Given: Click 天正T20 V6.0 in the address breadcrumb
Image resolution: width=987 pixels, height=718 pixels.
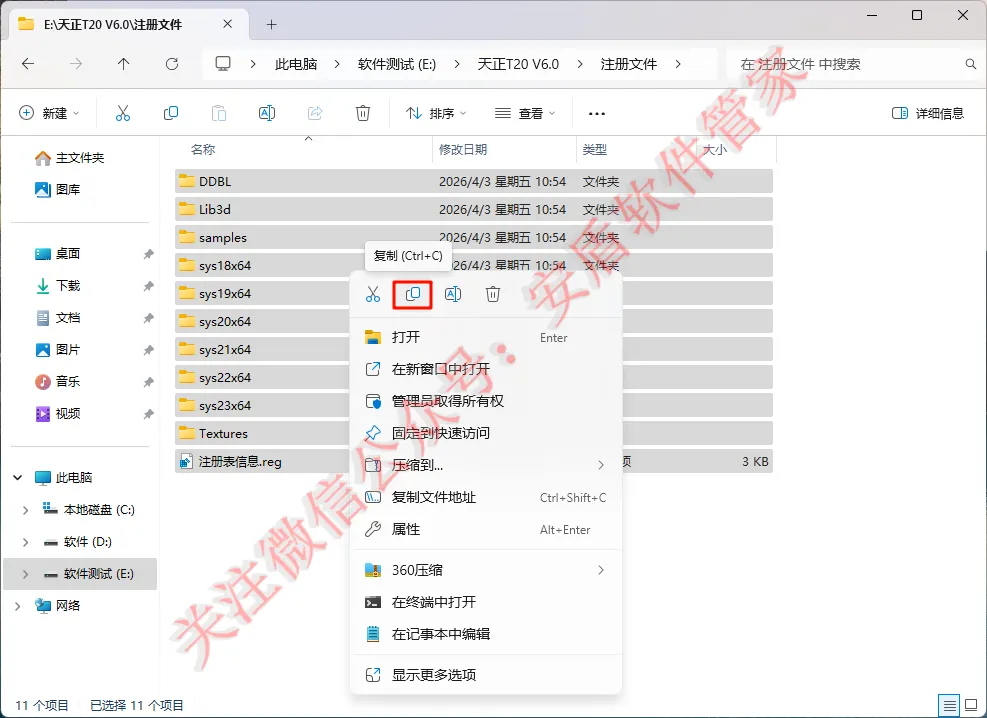Looking at the screenshot, I should [518, 64].
